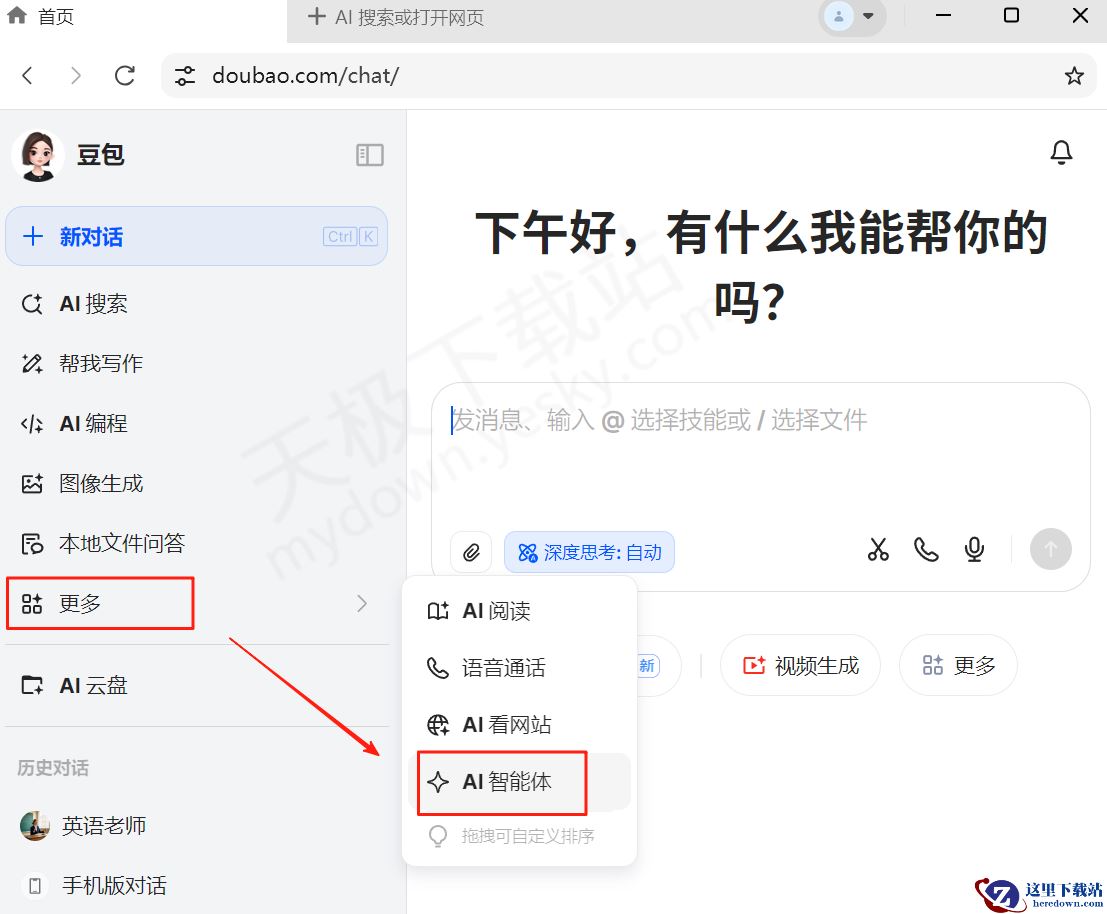Bookmark page with the star icon
The image size is (1107, 914).
1074,76
